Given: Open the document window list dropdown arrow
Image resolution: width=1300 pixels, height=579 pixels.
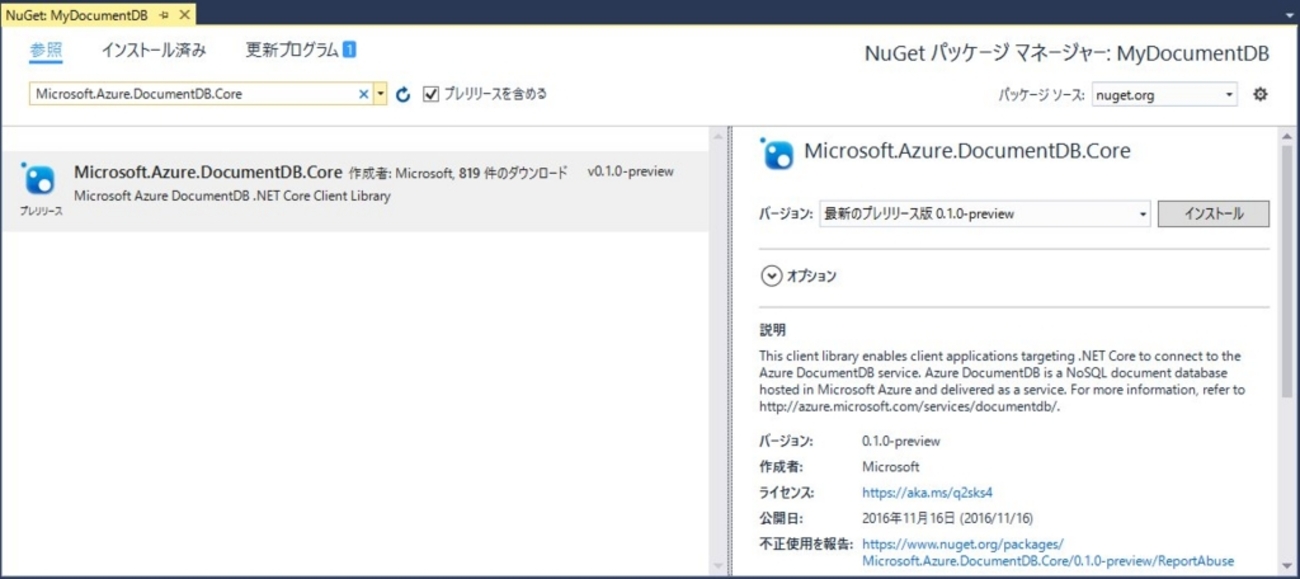Looking at the screenshot, I should pyautogui.click(x=1288, y=15).
